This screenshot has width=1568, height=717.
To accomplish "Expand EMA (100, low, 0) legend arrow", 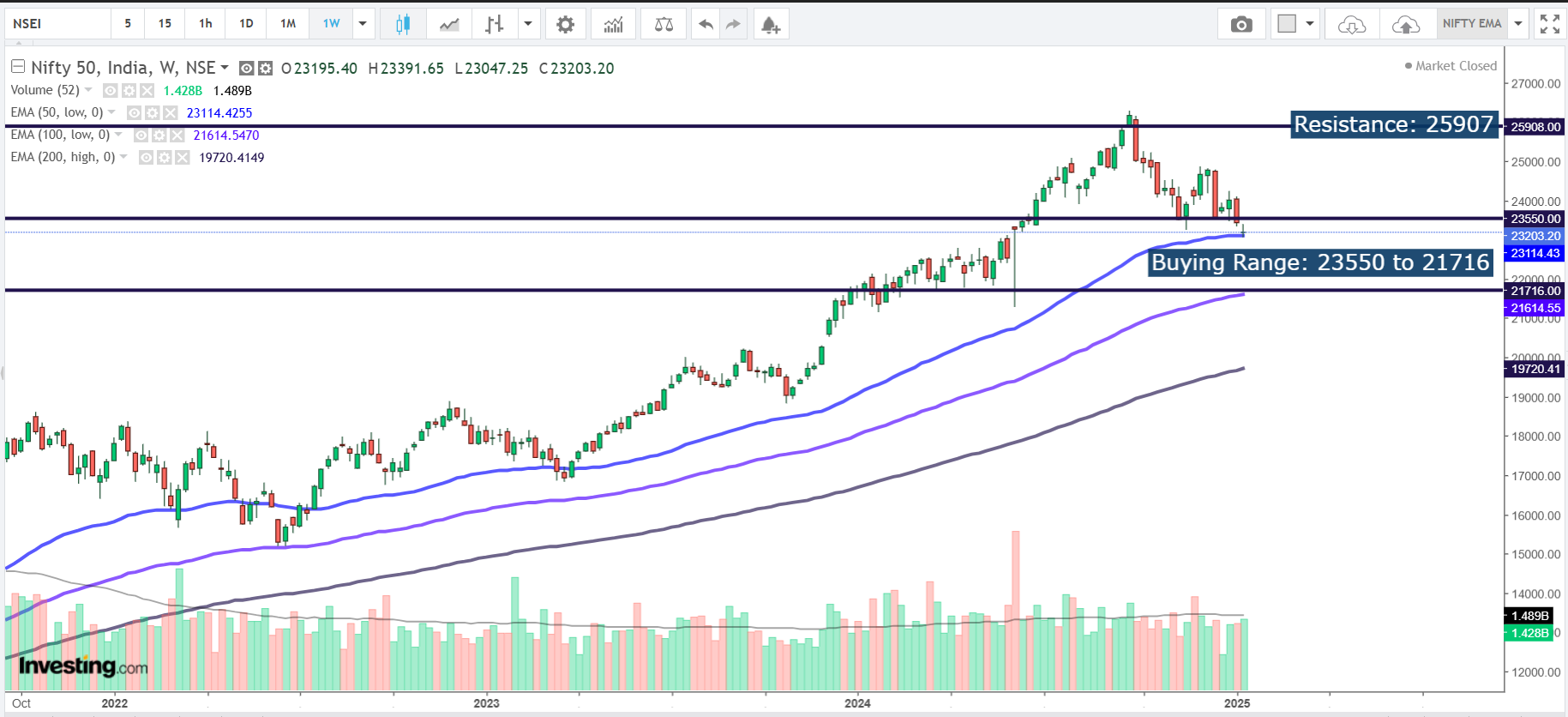I will [118, 135].
